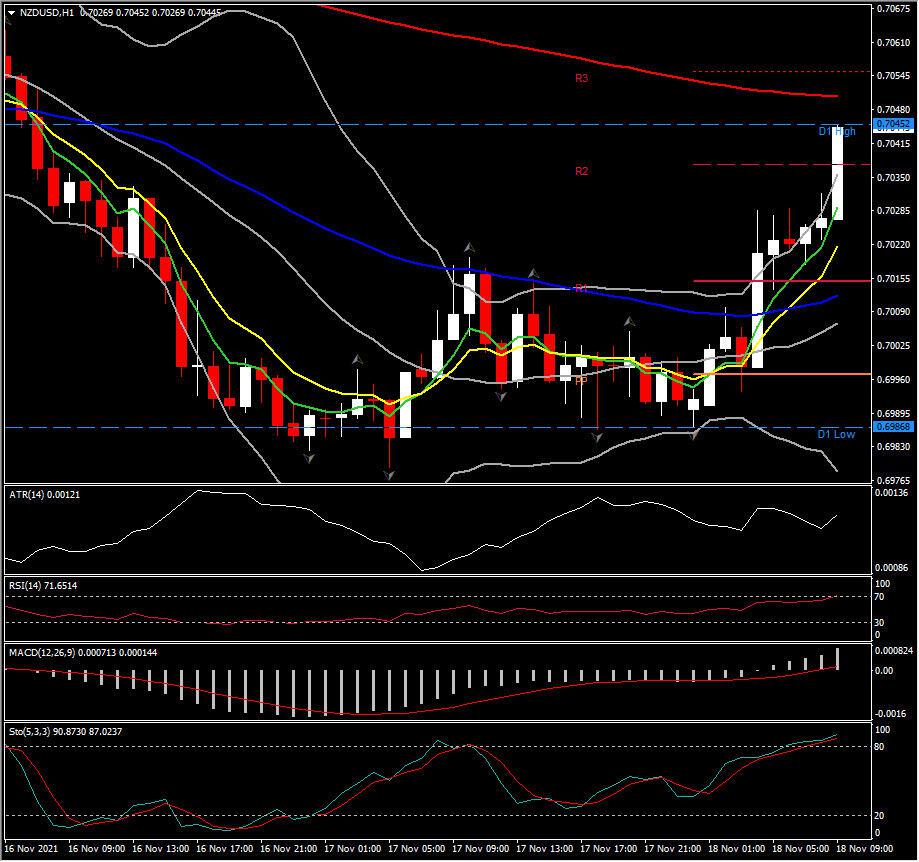The height and width of the screenshot is (862, 919).
Task: Click the D1 High line label
Action: pyautogui.click(x=836, y=131)
